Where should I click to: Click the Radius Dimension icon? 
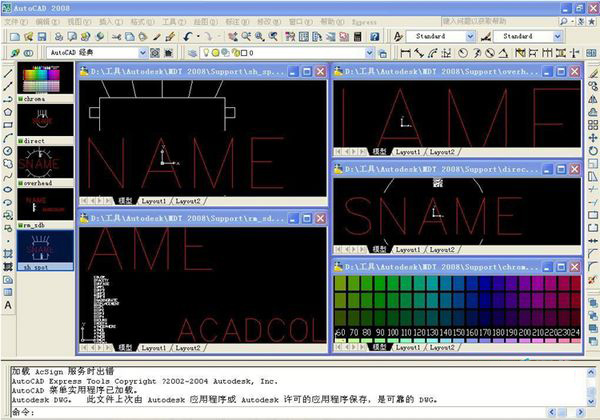click(x=463, y=53)
